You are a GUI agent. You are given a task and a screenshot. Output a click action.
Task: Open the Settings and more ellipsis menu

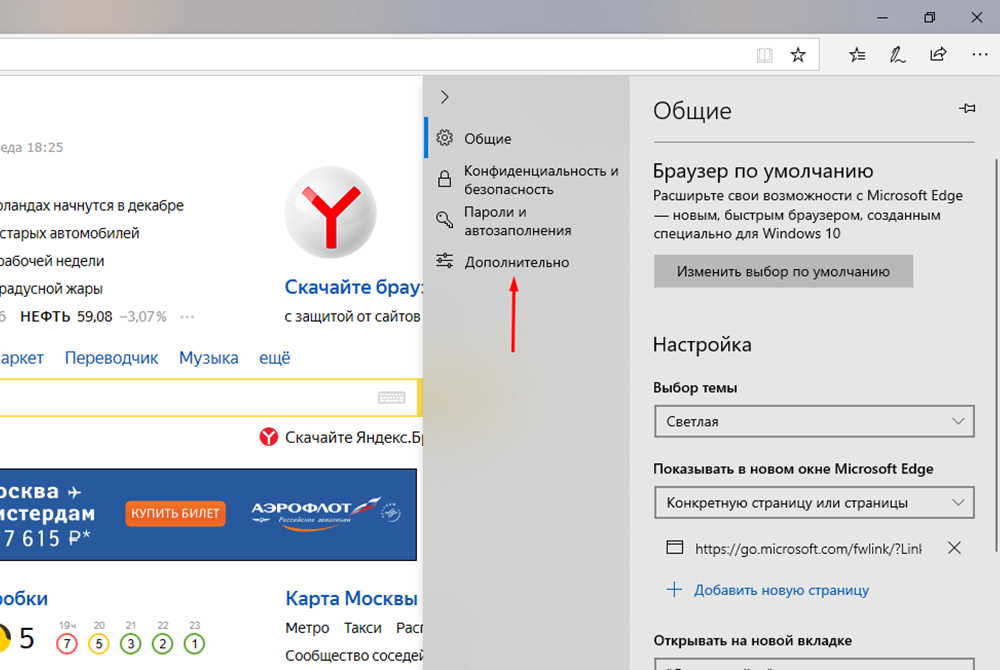coord(979,55)
